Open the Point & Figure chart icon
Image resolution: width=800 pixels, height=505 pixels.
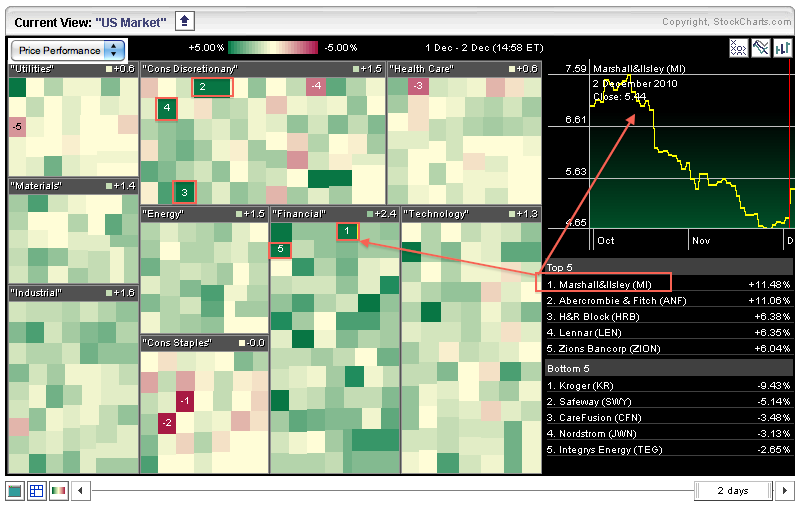(x=738, y=48)
